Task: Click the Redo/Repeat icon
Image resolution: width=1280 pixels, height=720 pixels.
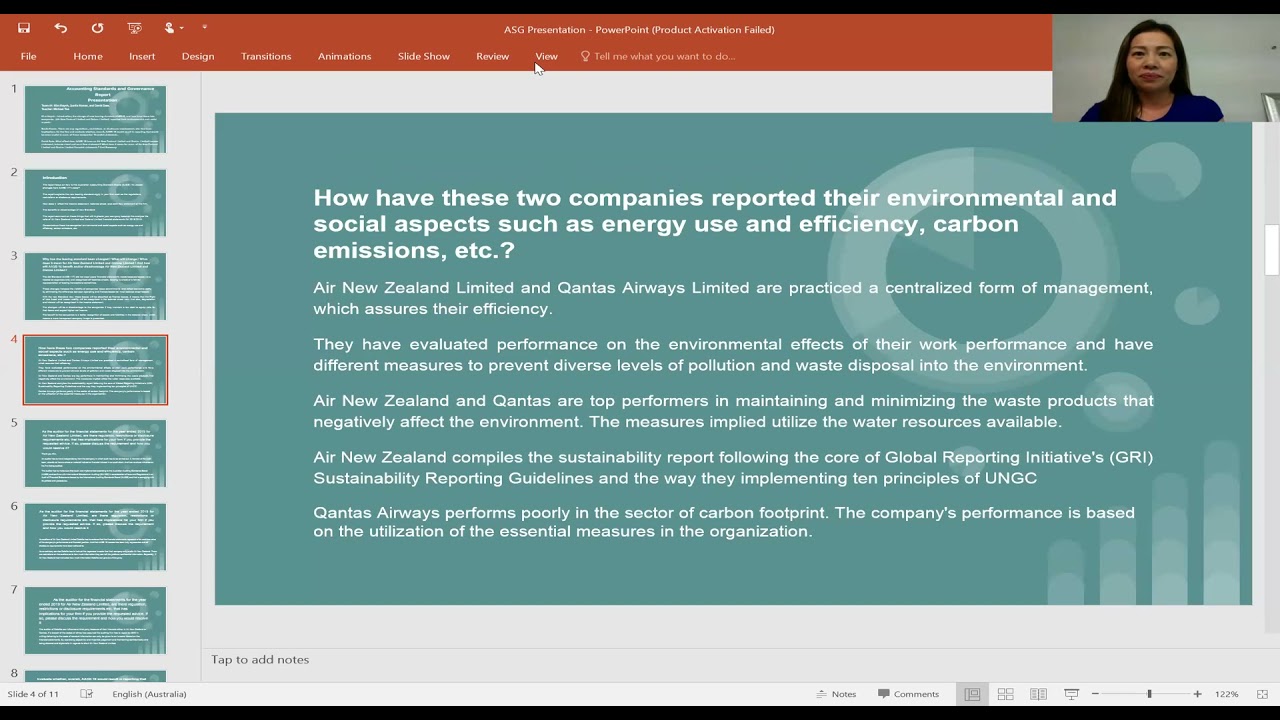Action: click(x=97, y=28)
